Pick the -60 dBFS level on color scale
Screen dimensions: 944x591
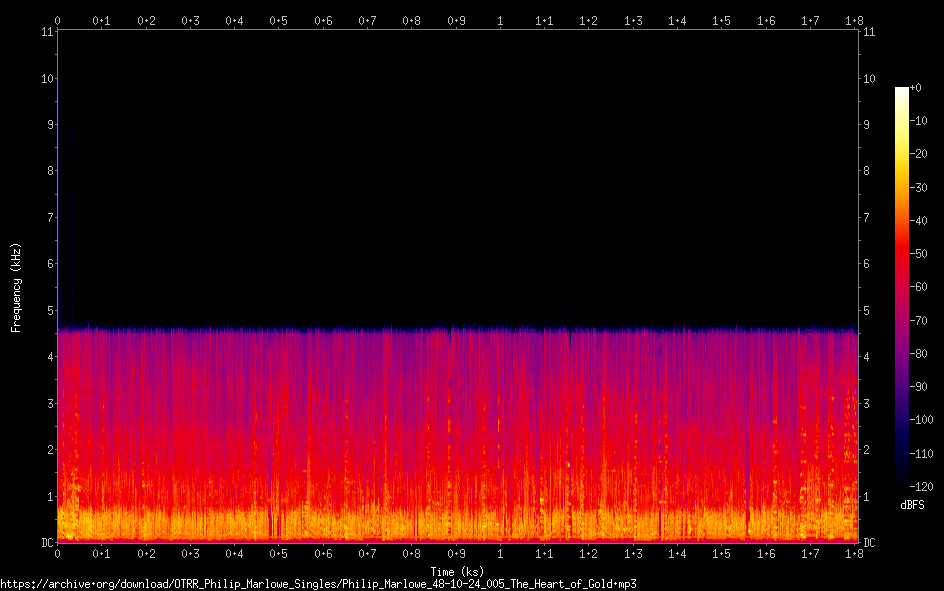(x=916, y=287)
